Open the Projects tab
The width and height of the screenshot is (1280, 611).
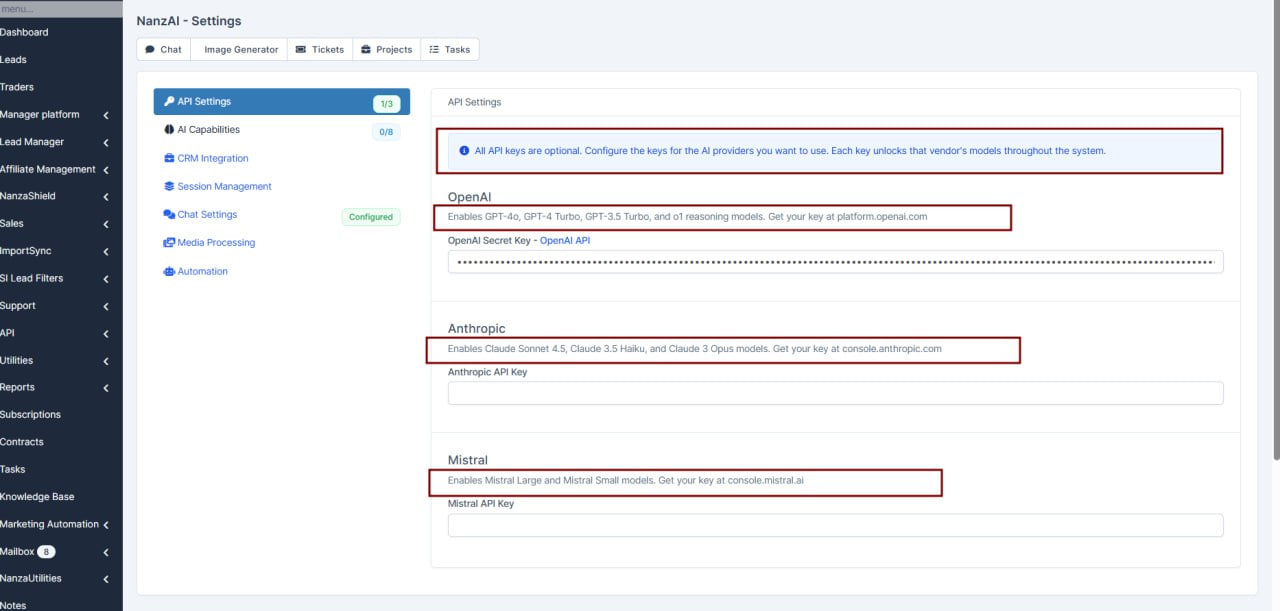pyautogui.click(x=386, y=50)
